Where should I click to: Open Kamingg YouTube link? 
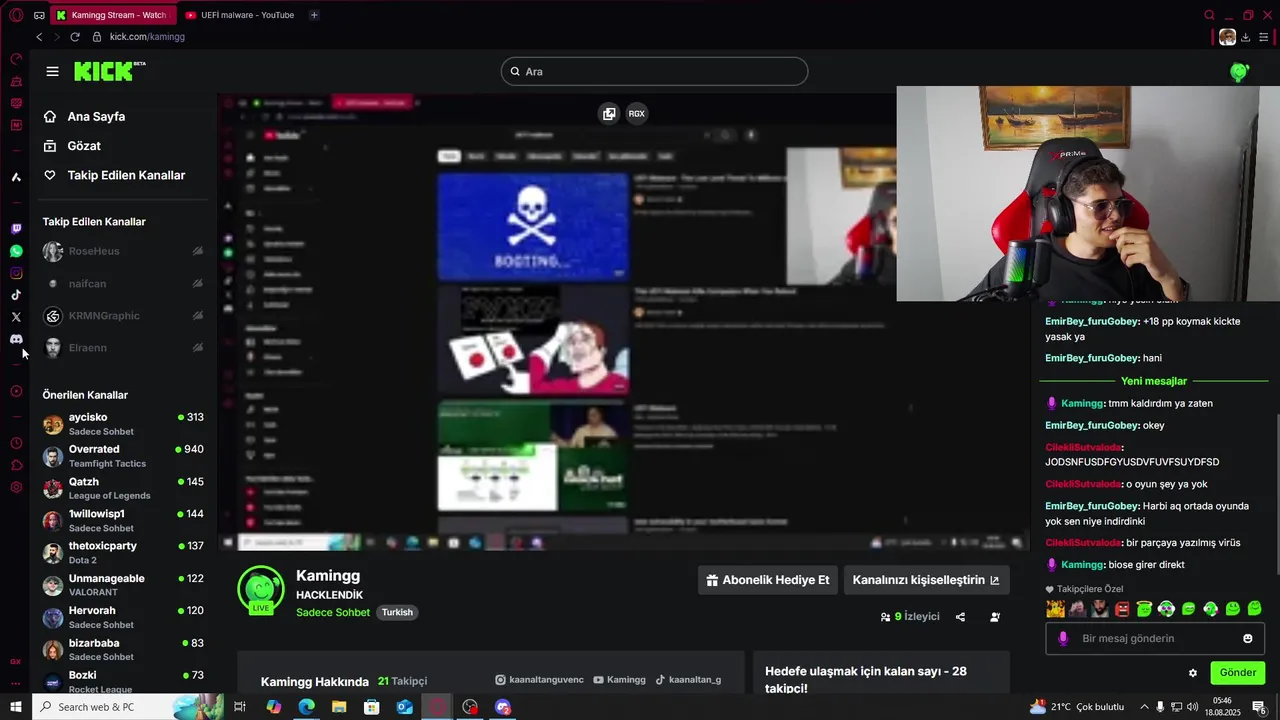tap(619, 680)
